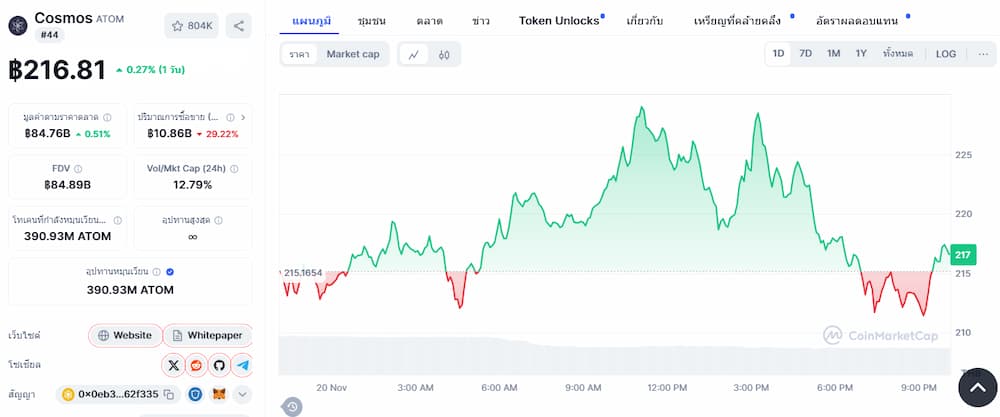Add Cosmos to watchlist with star button

191,26
